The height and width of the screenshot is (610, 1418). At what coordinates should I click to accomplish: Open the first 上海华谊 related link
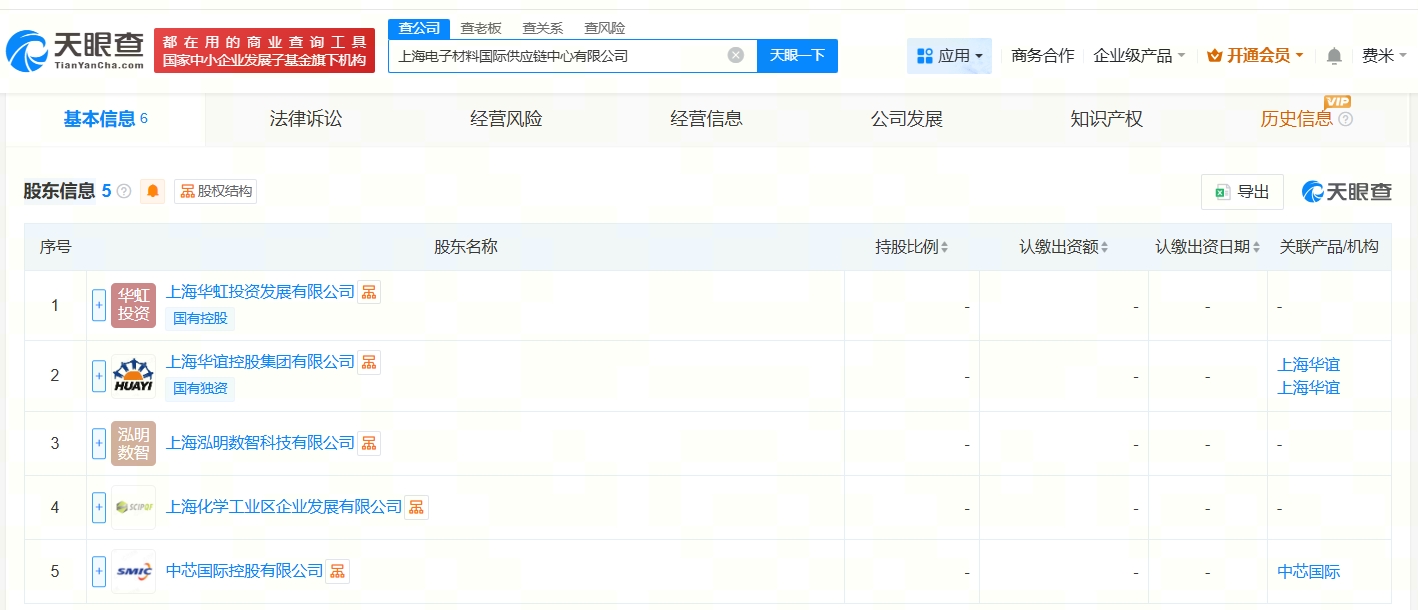(1308, 365)
